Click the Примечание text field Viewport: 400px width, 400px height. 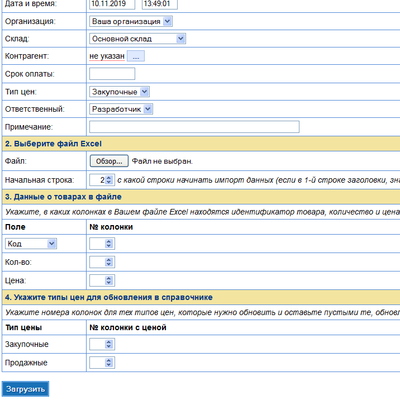click(x=194, y=127)
